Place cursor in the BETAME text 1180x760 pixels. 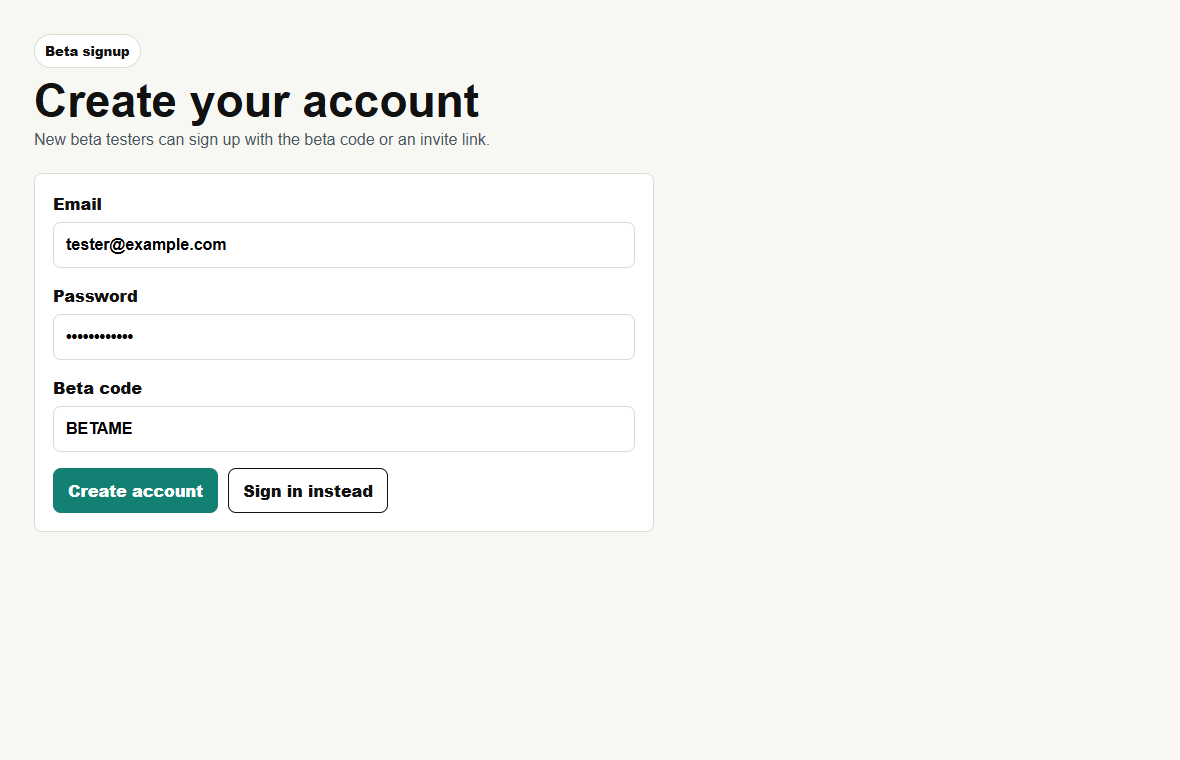(x=99, y=428)
